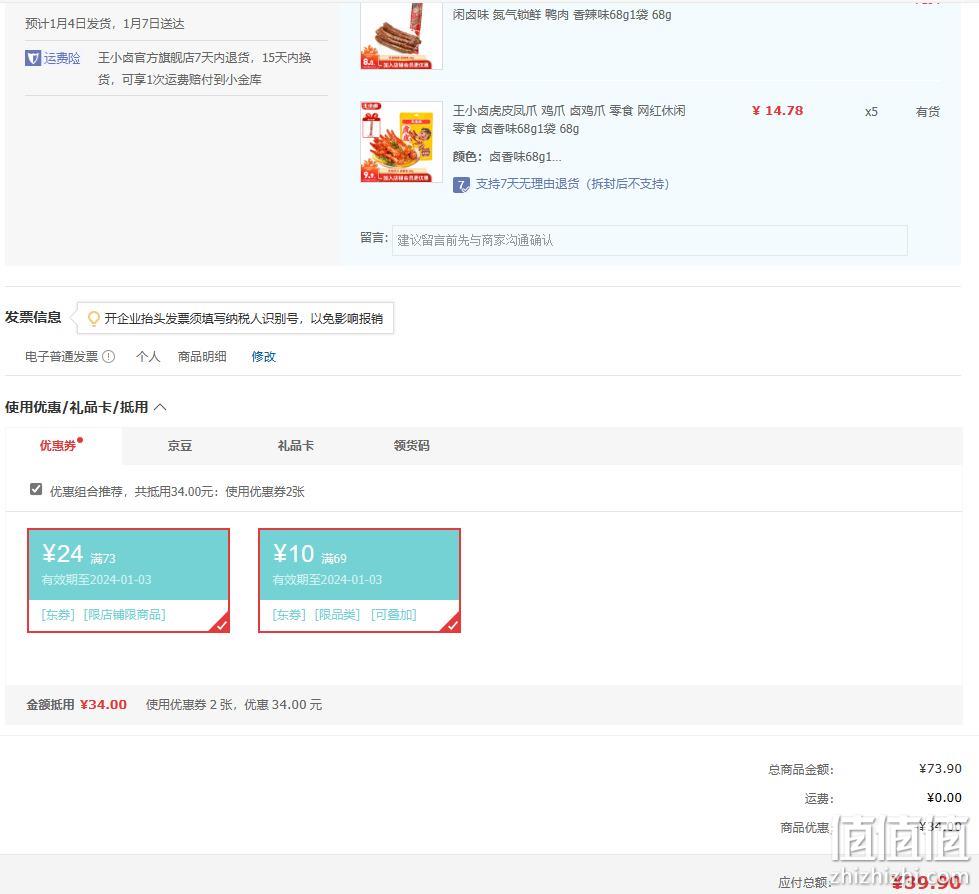979x894 pixels.
Task: Click the x5 quantity text
Action: (x=871, y=112)
